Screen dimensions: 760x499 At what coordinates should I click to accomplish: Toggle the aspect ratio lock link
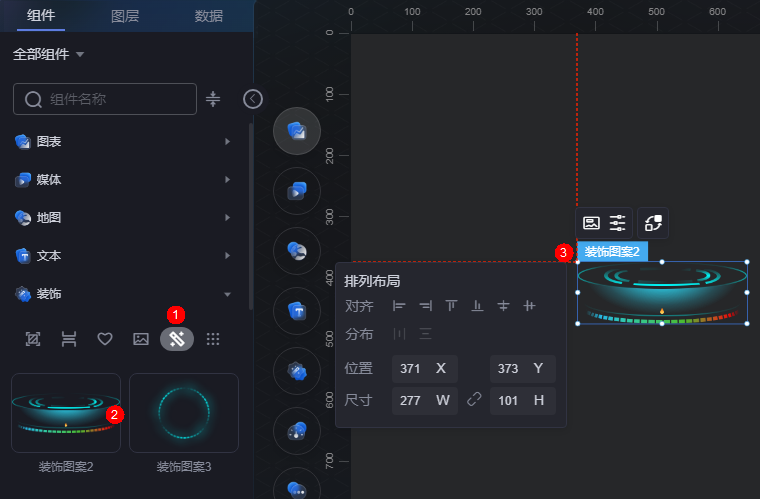474,400
